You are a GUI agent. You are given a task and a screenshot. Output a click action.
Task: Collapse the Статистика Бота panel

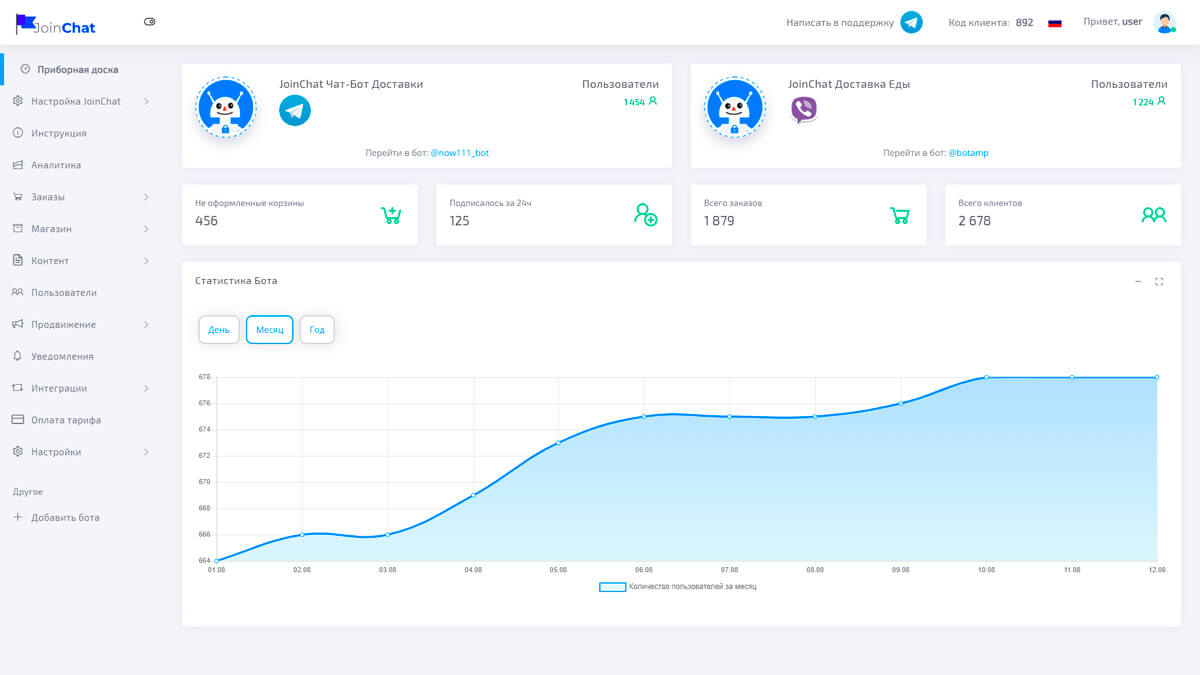1138,282
